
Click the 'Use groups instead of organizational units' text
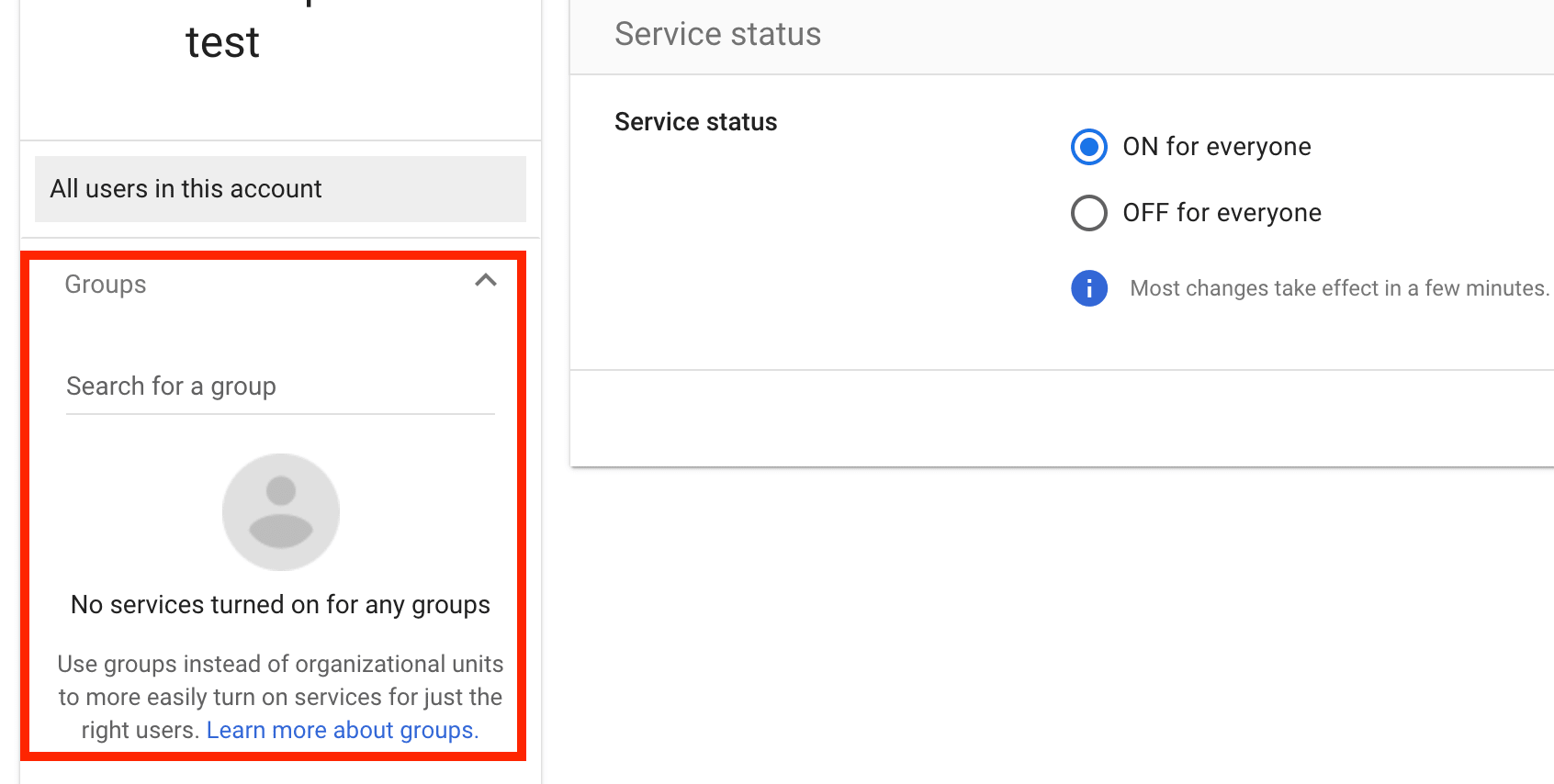coord(280,664)
